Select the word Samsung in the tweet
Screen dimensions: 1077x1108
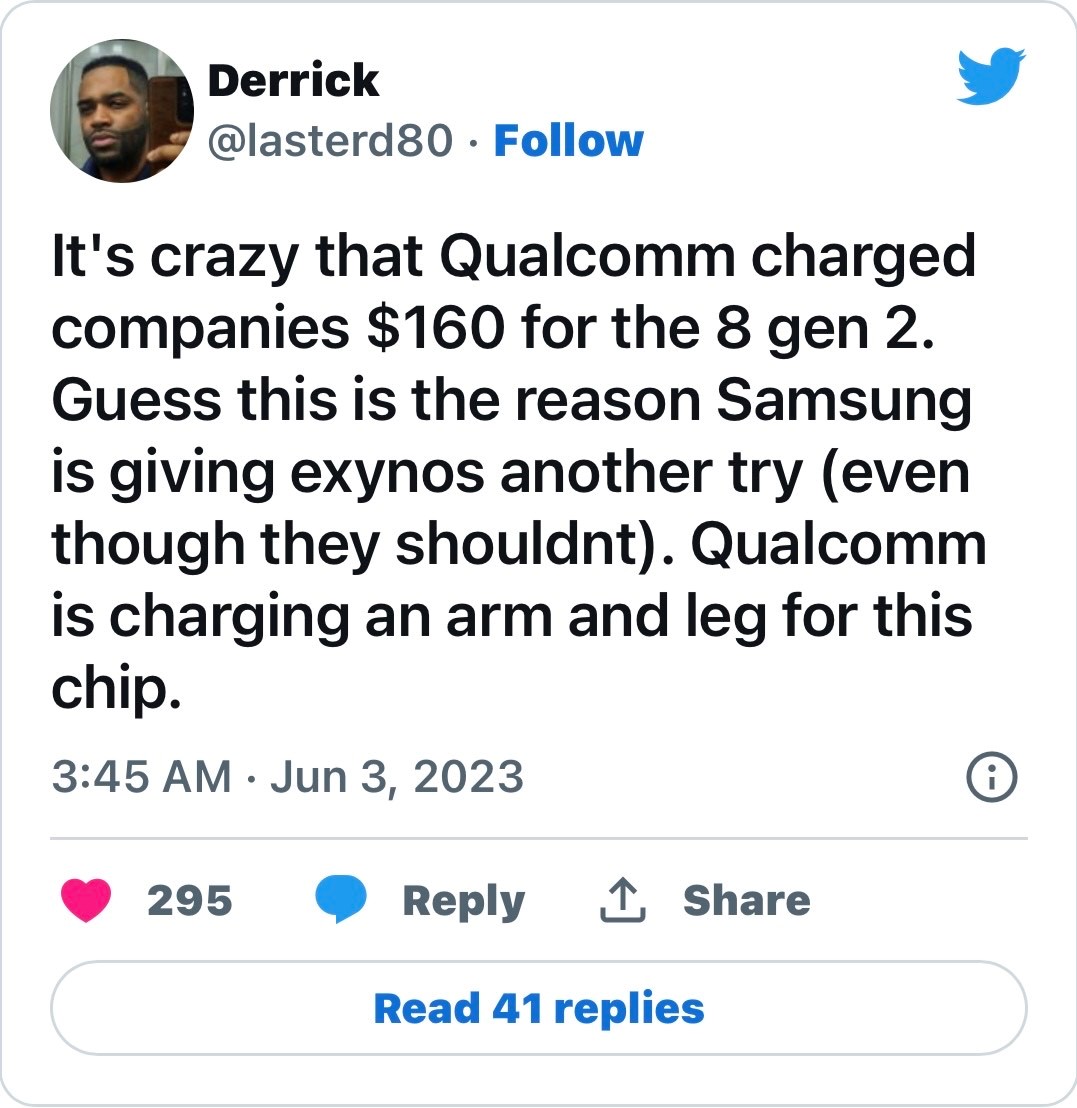(844, 402)
